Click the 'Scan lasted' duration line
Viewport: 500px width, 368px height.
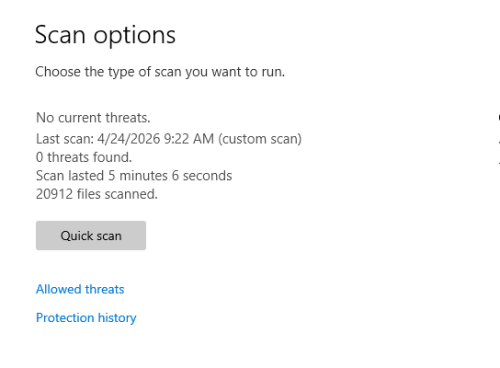pyautogui.click(x=134, y=175)
